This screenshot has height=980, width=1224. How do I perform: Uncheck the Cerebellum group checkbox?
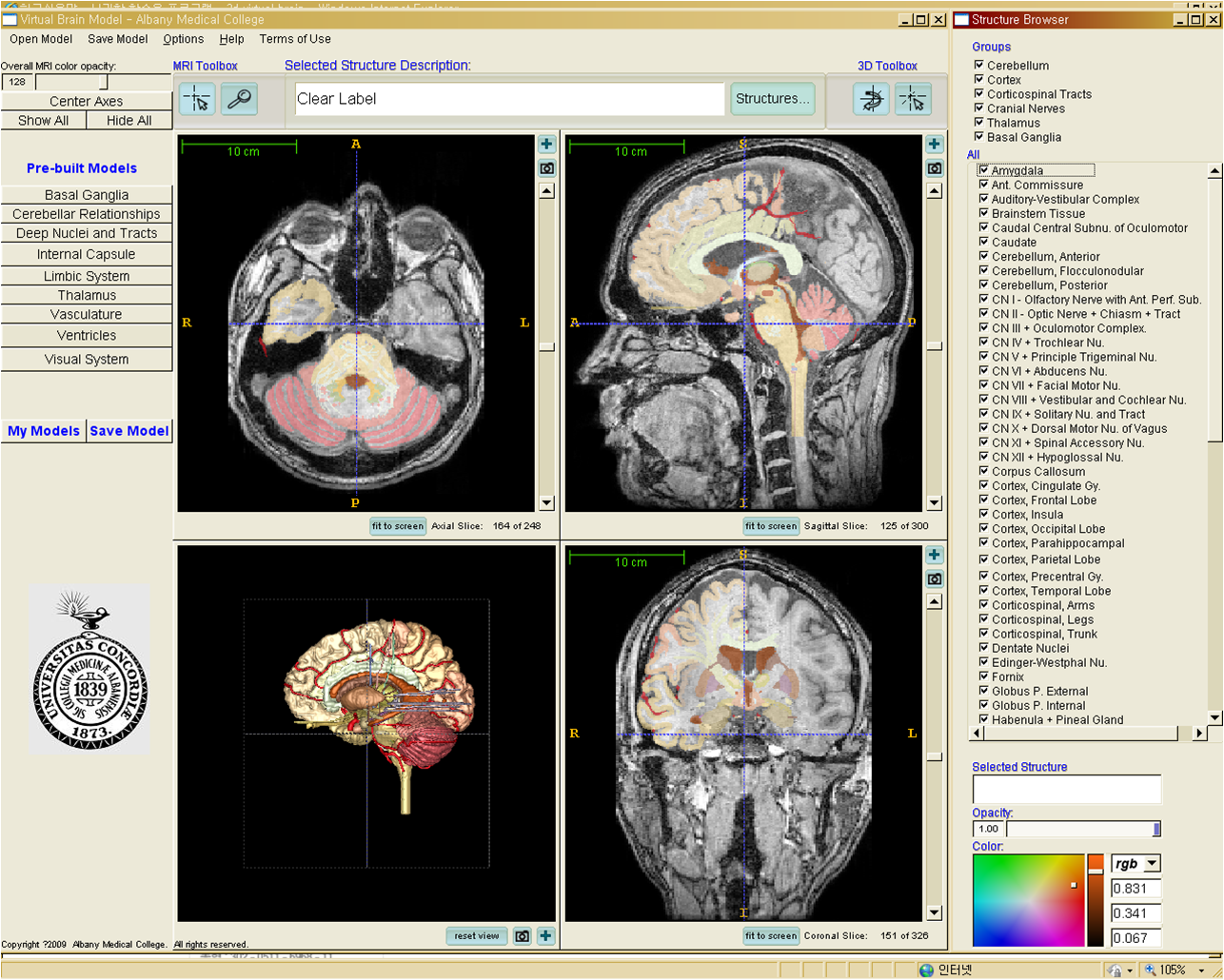click(x=978, y=65)
